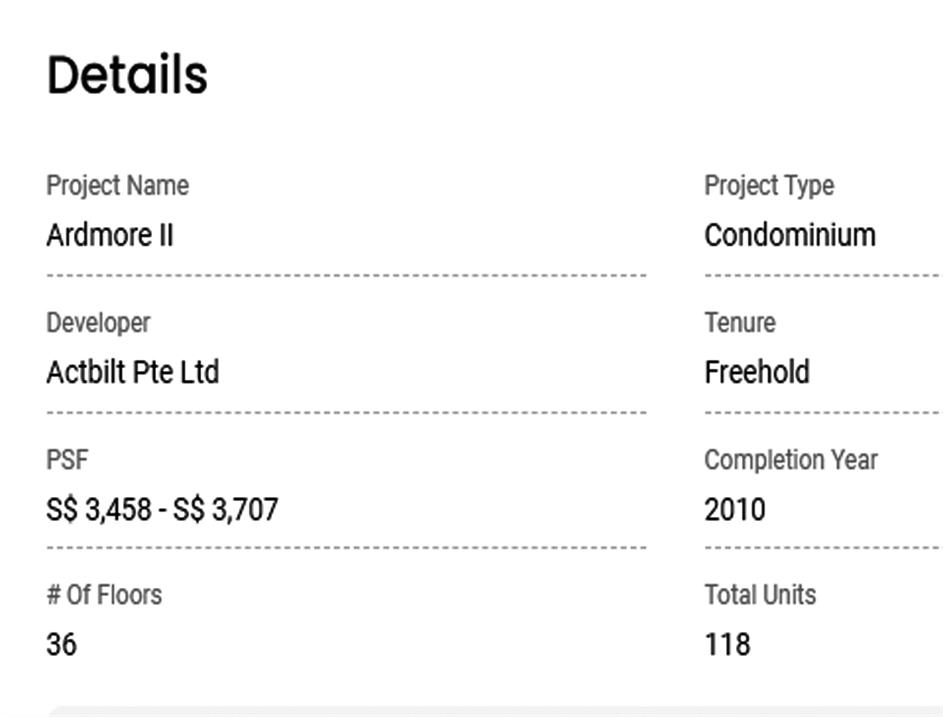This screenshot has width=943, height=717.
Task: Select the 2010 completion year value
Action: [x=735, y=510]
